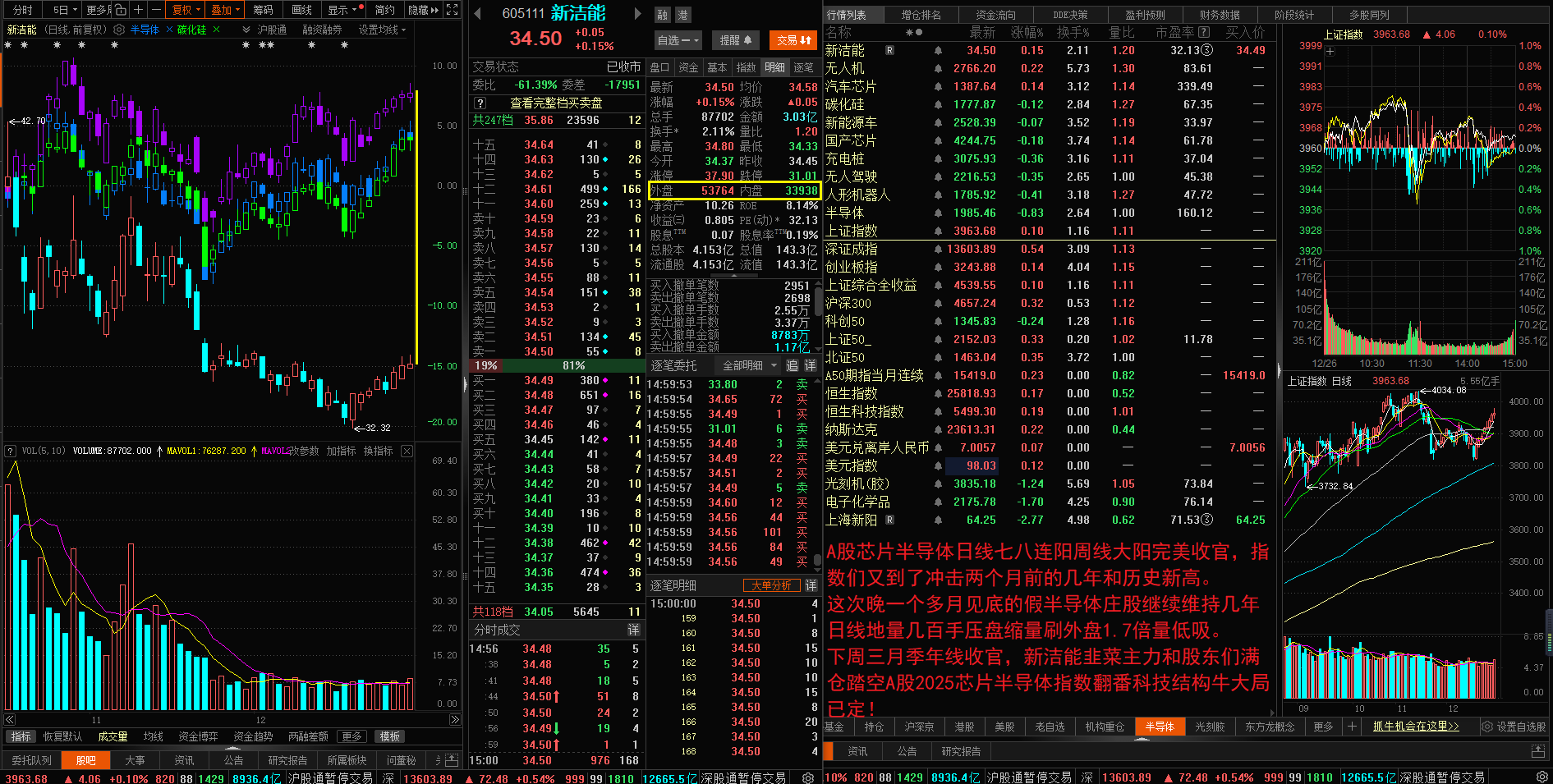This screenshot has width=1553, height=784.
Task: Switch to 资金 tab in quote panel
Action: 688,67
